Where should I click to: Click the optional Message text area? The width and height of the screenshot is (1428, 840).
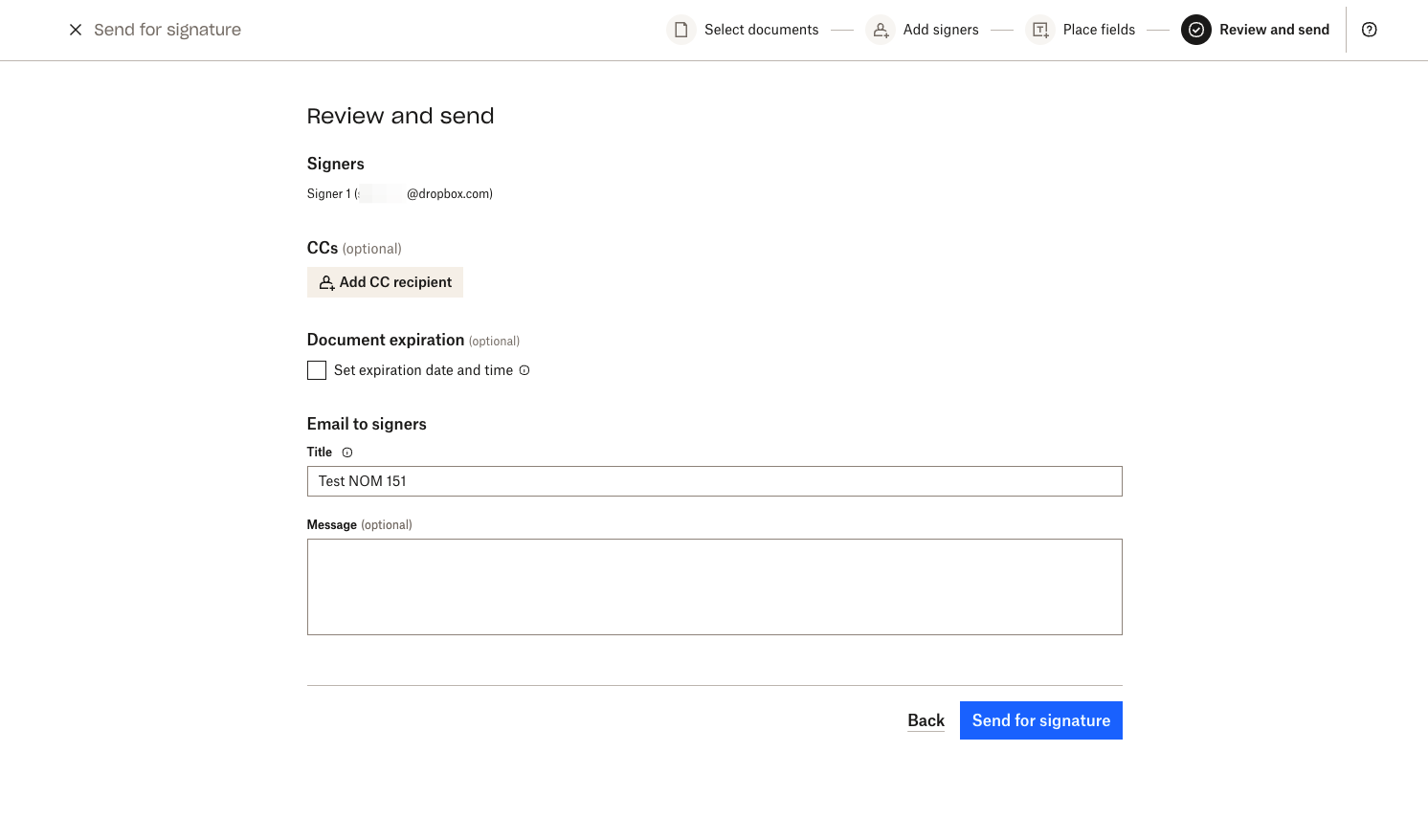714,586
